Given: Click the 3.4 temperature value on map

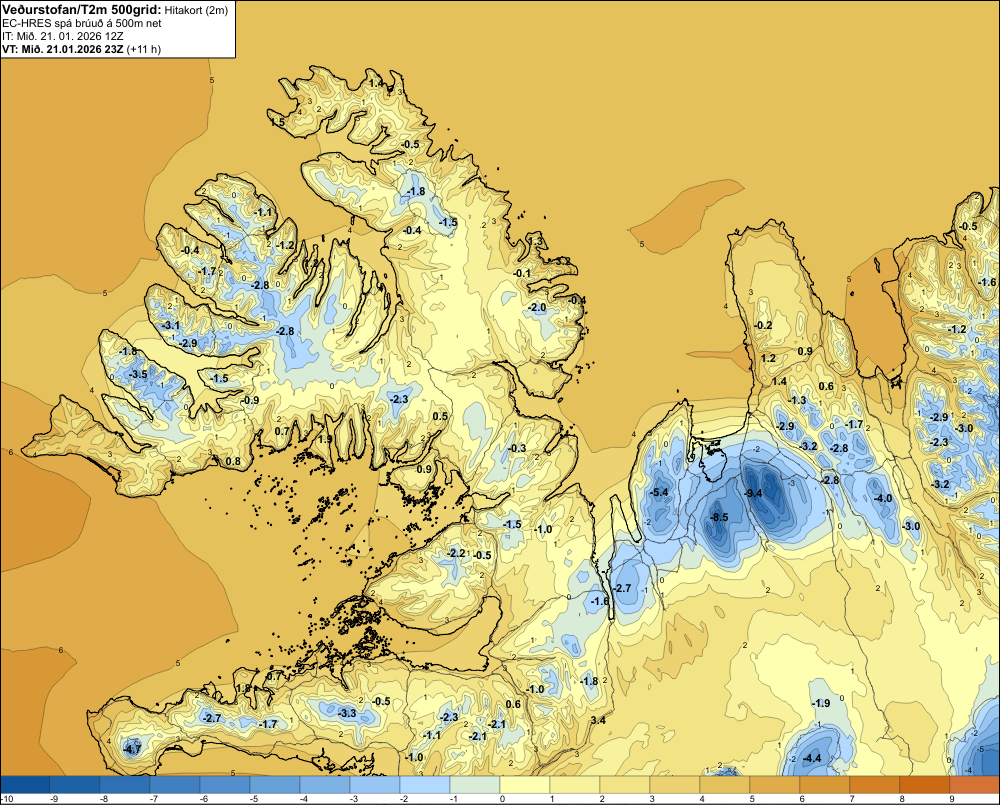Looking at the screenshot, I should click(x=598, y=720).
